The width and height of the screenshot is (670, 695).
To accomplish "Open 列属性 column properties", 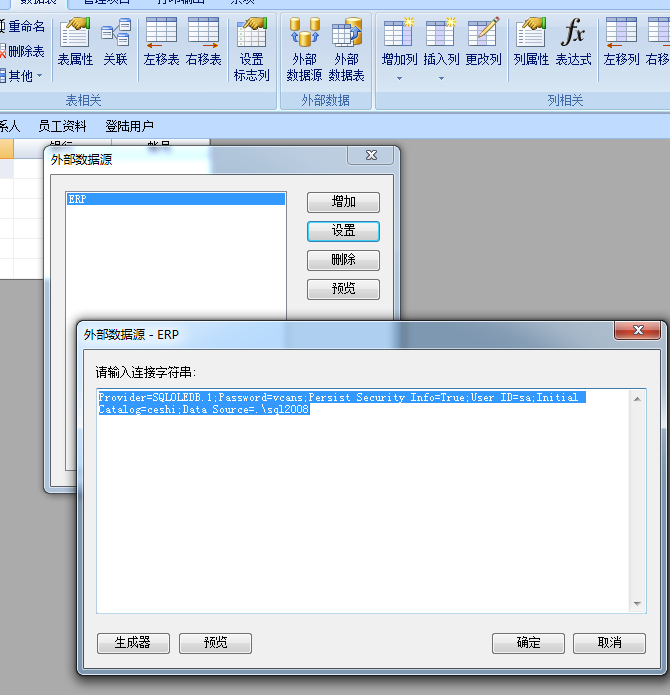I will [531, 42].
